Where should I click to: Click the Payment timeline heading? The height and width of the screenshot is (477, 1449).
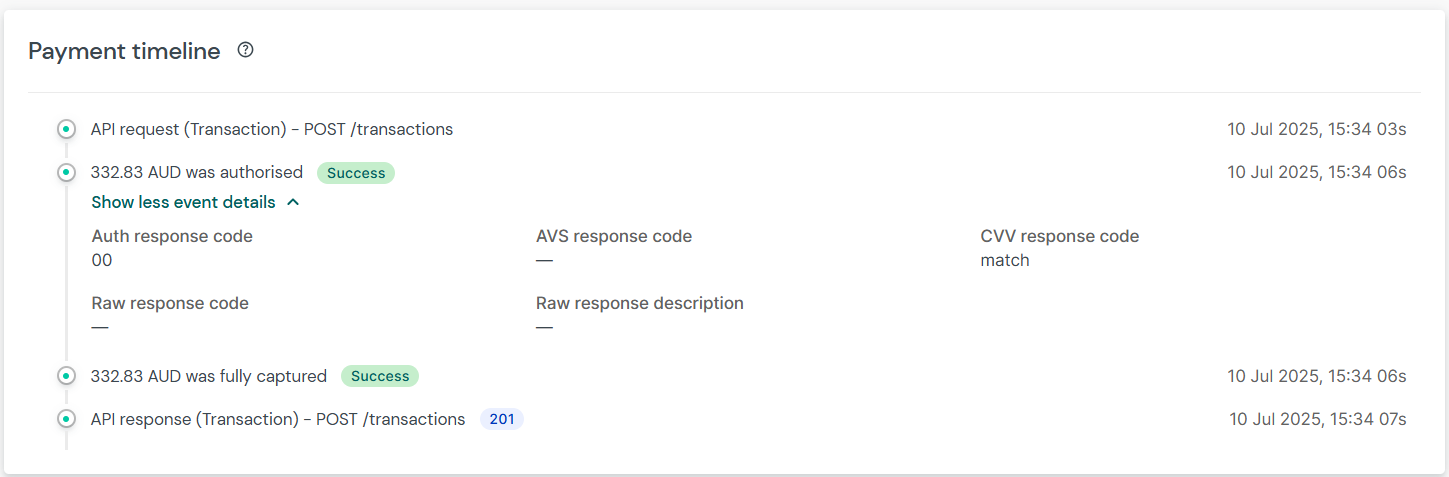pyautogui.click(x=125, y=51)
